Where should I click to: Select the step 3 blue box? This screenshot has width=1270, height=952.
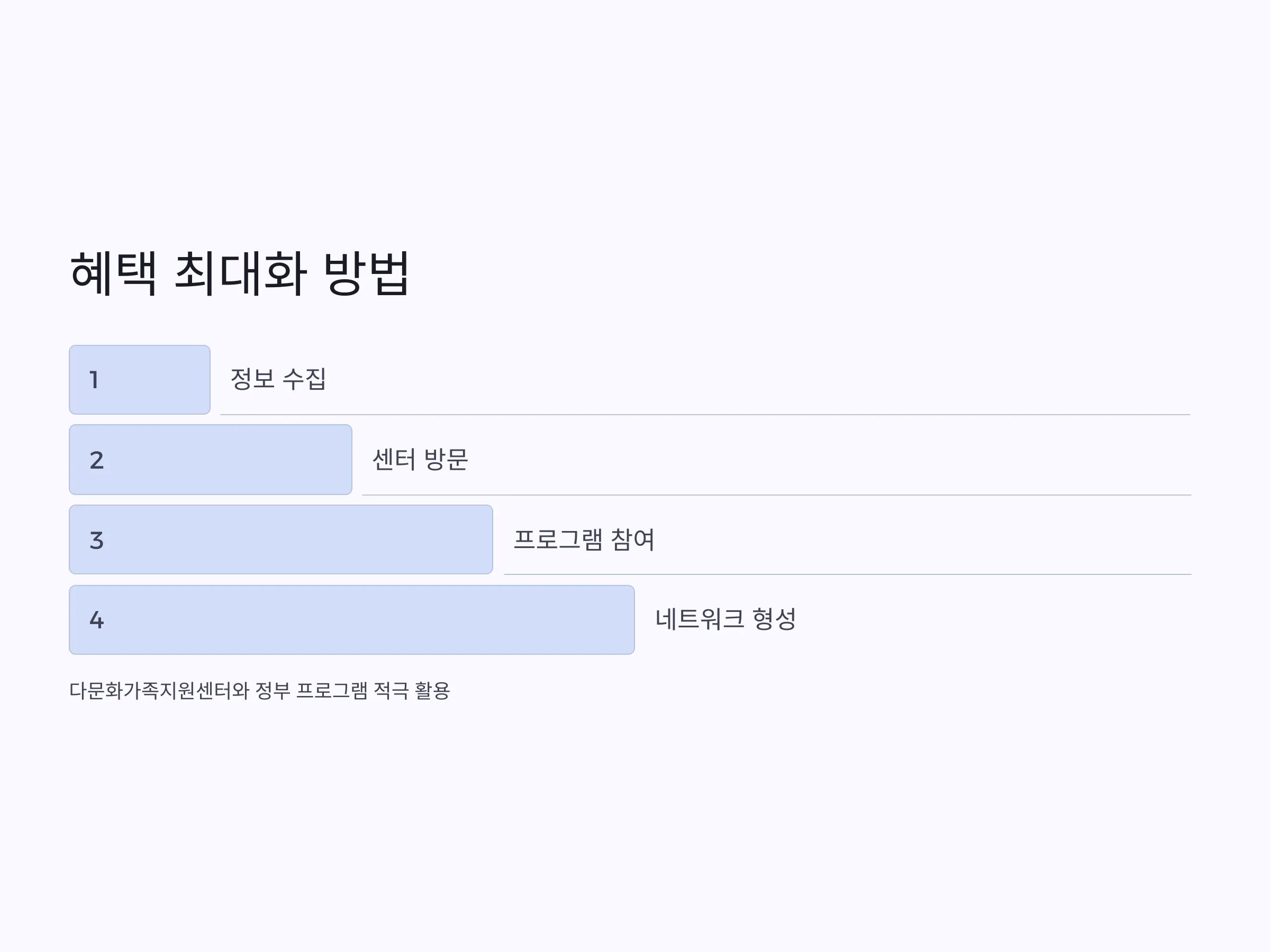[282, 539]
